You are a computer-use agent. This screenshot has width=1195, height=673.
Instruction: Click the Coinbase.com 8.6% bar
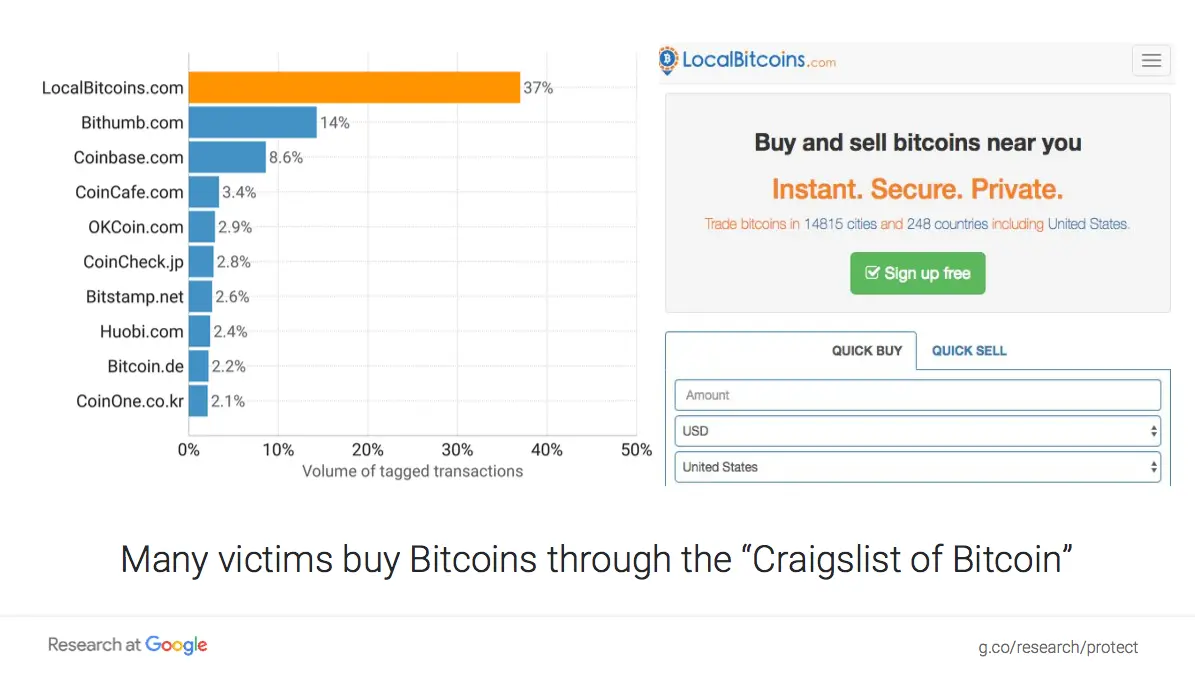pyautogui.click(x=225, y=157)
